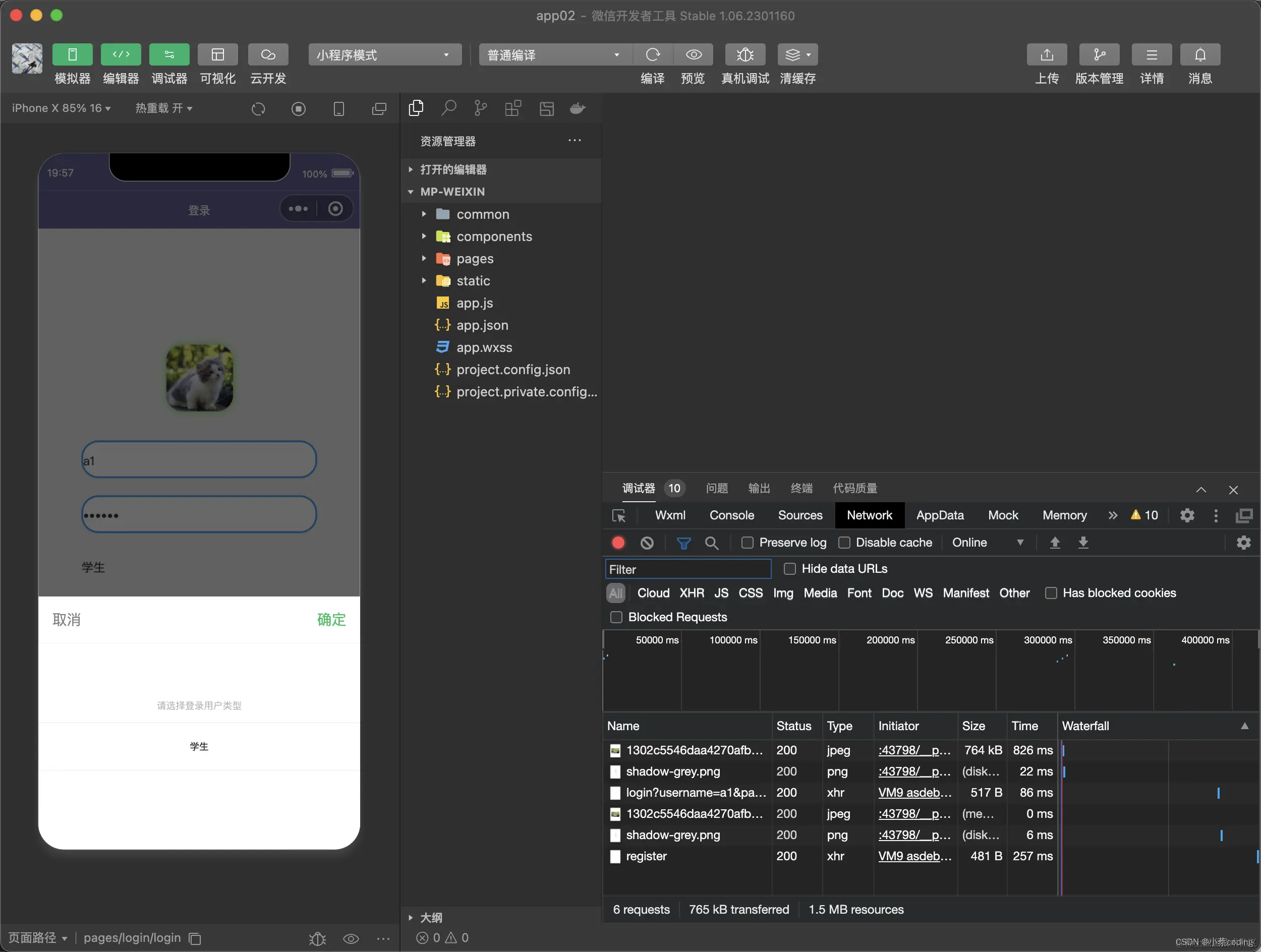Open the Online throttling dropdown
Viewport: 1261px width, 952px height.
pyautogui.click(x=987, y=543)
